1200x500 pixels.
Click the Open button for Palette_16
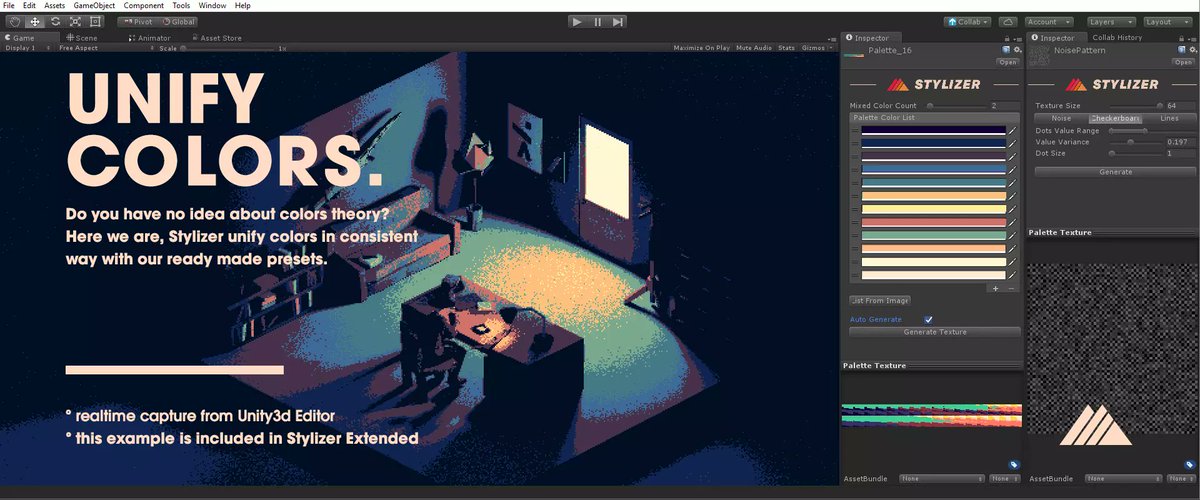1008,62
